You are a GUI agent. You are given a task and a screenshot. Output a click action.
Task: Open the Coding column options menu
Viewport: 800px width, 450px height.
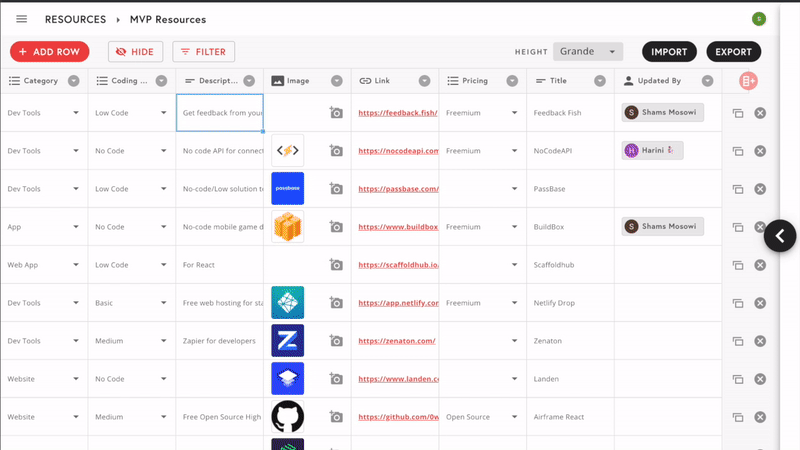click(x=161, y=81)
